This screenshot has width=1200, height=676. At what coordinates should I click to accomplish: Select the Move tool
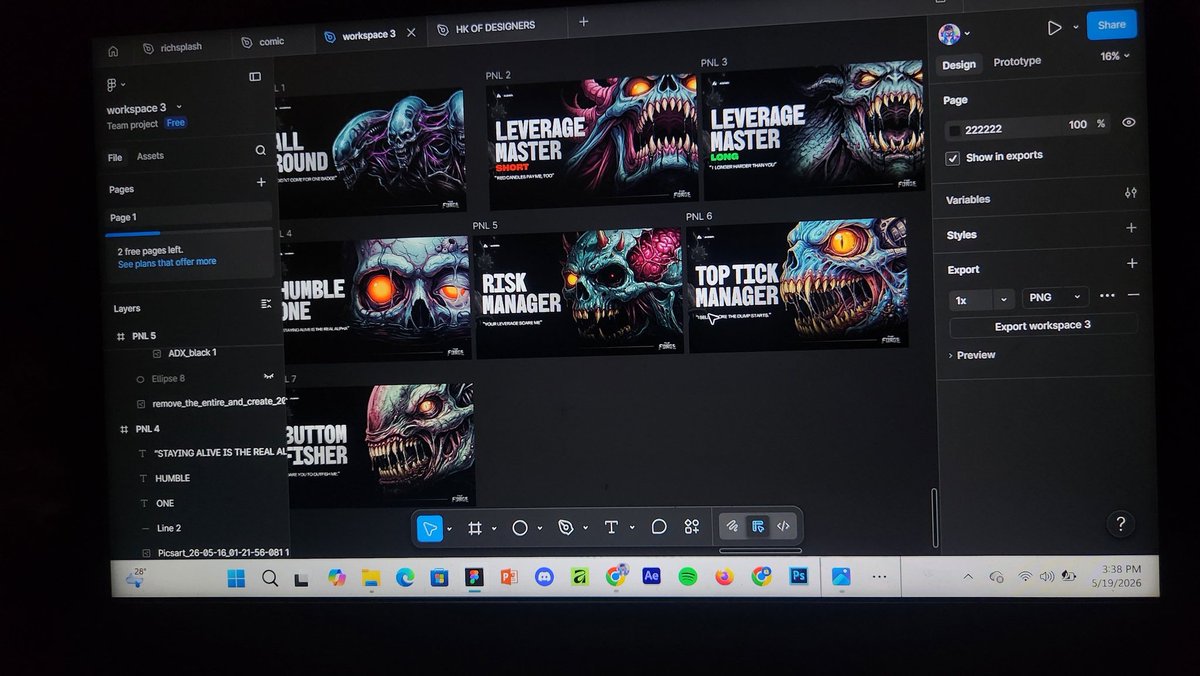point(429,529)
